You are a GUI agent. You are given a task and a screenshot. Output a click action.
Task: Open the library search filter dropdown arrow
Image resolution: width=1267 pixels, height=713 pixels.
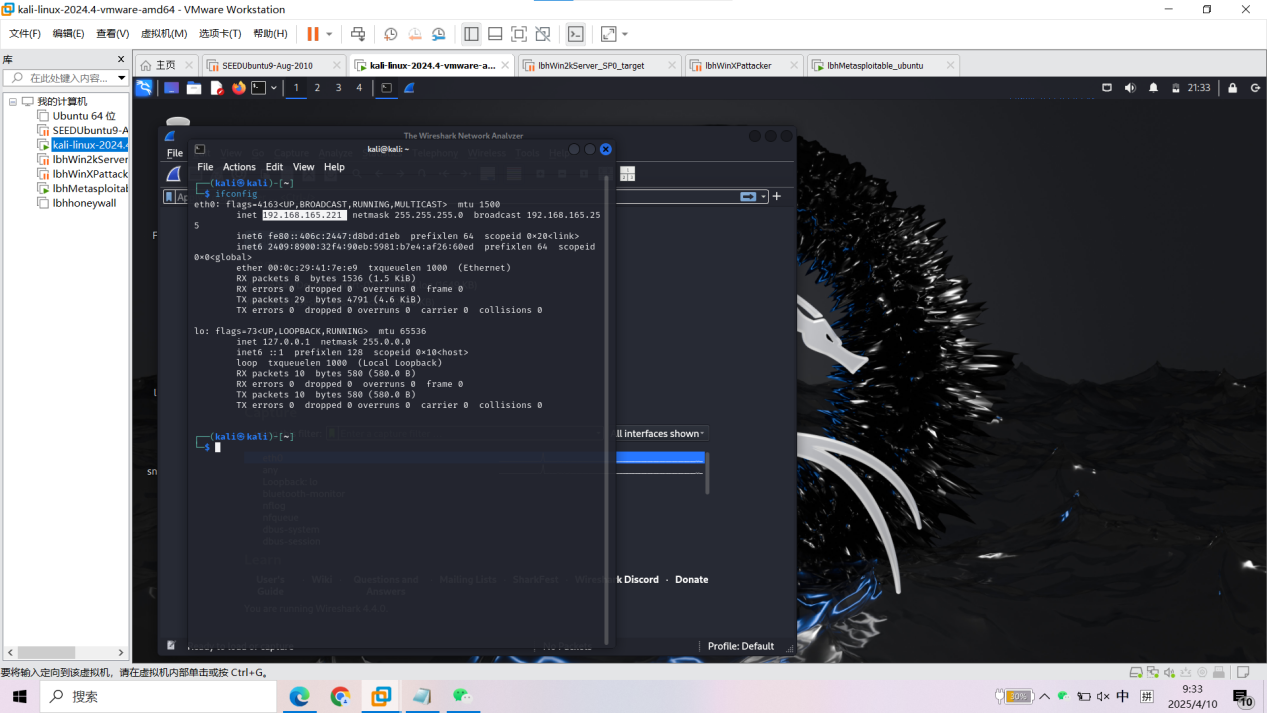pos(121,78)
